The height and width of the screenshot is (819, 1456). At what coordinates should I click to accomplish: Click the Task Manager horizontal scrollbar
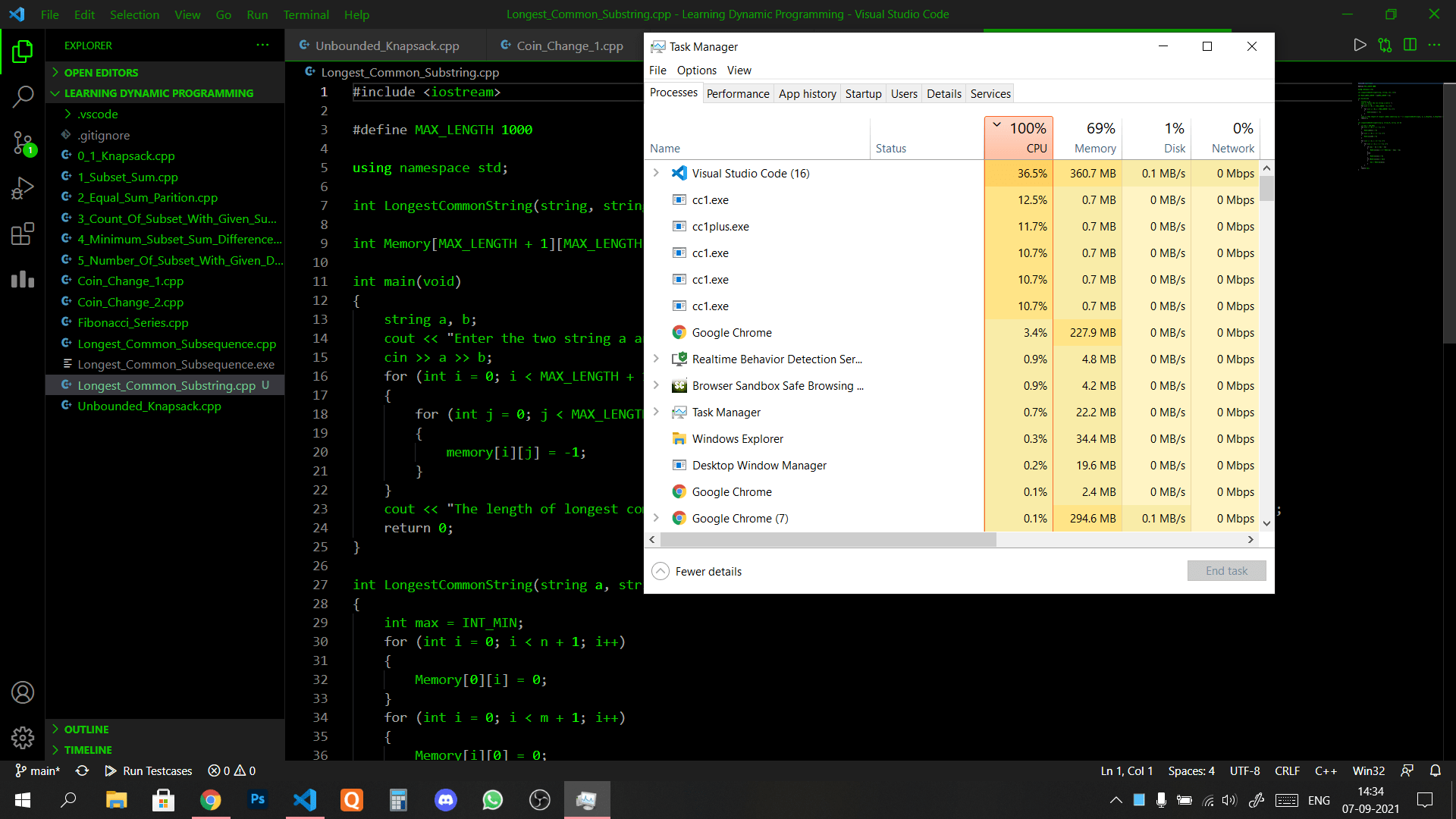[827, 539]
